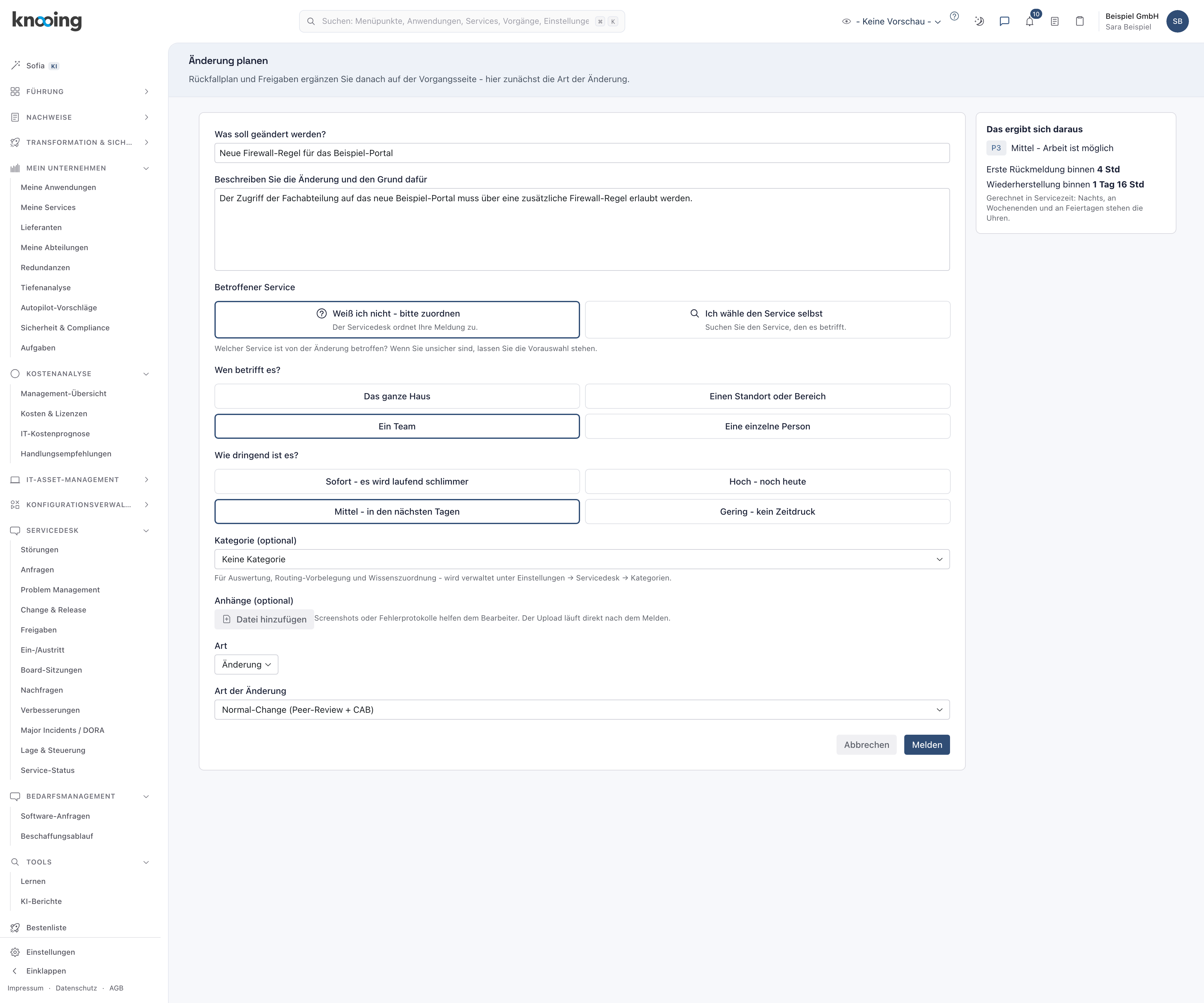The width and height of the screenshot is (1204, 1003).
Task: Open Sofia KI assistant wand icon
Action: coord(15,65)
